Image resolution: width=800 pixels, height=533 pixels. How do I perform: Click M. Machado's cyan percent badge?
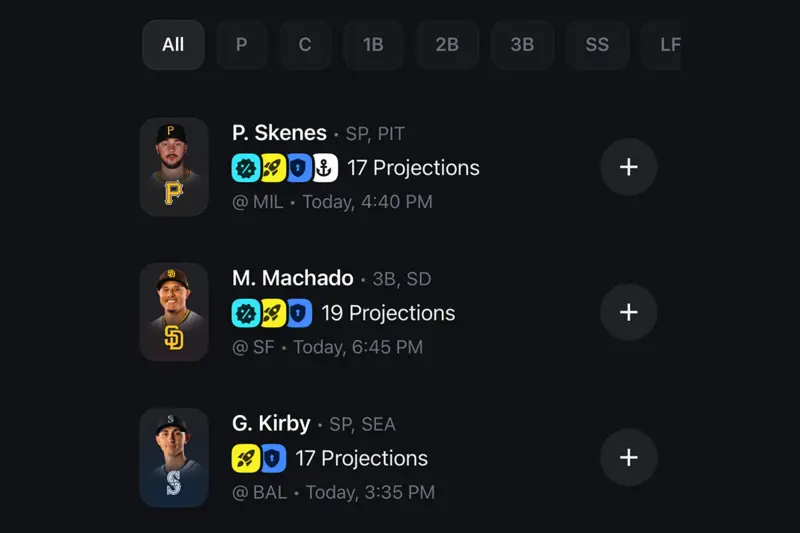[x=245, y=313]
